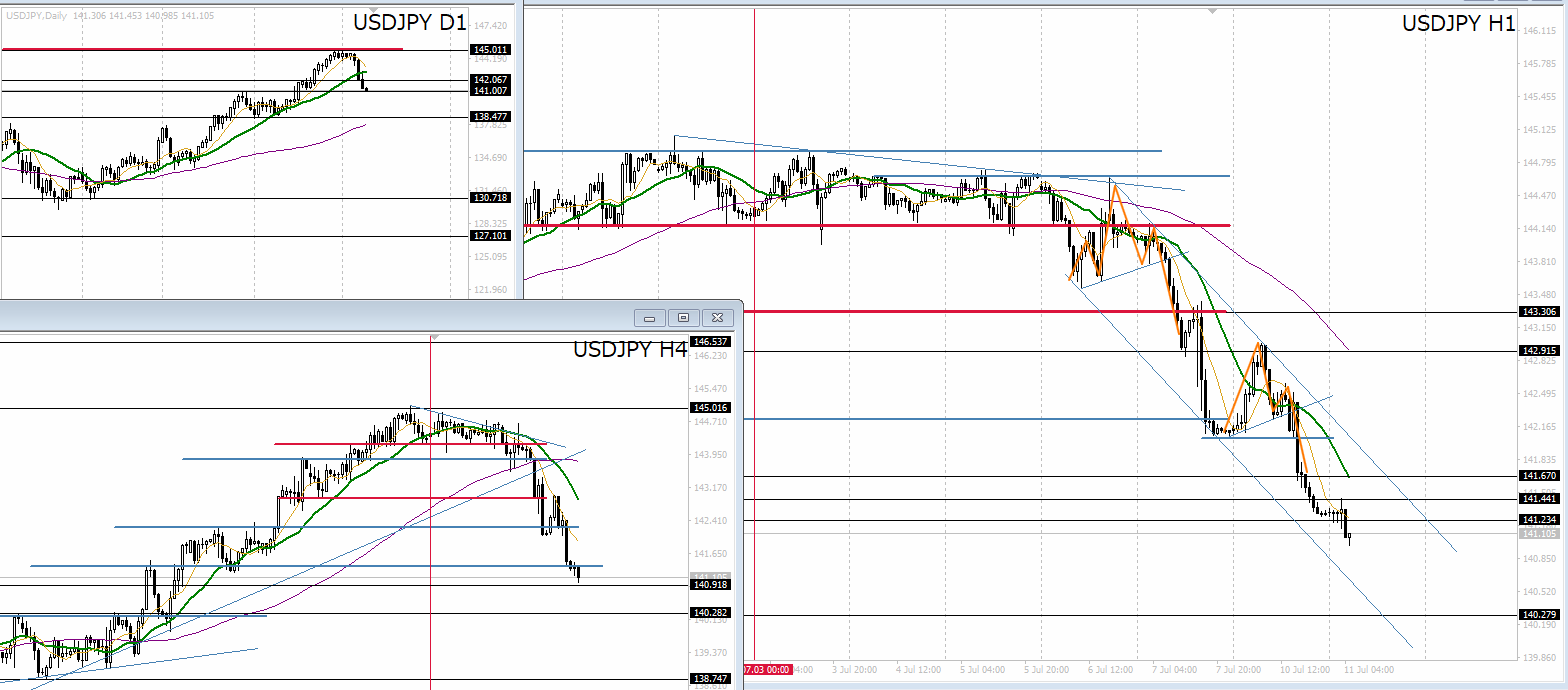Click the 145.016 price label in H4 chart
1568x690 pixels.
[711, 407]
